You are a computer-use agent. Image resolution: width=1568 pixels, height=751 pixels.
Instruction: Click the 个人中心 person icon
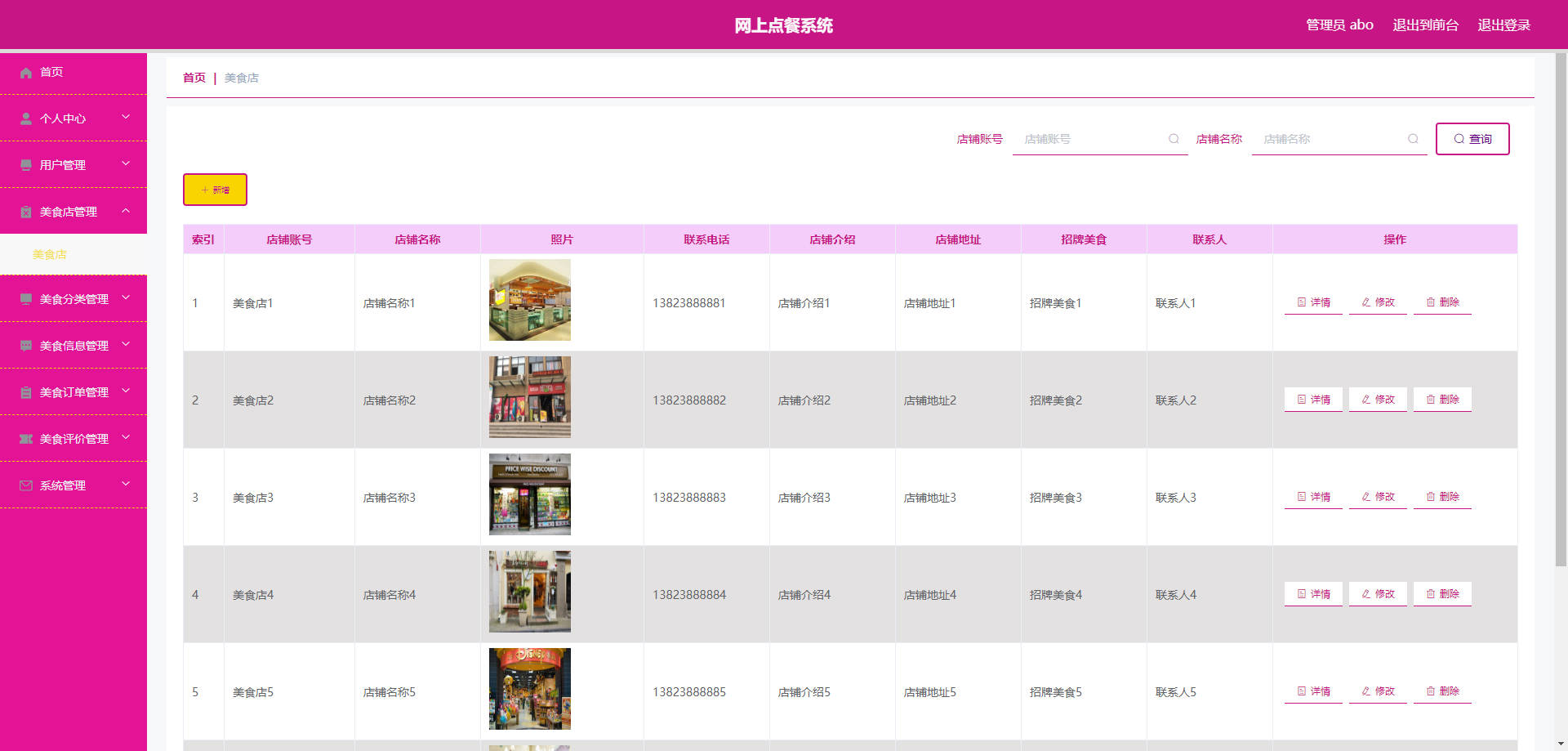pyautogui.click(x=26, y=118)
